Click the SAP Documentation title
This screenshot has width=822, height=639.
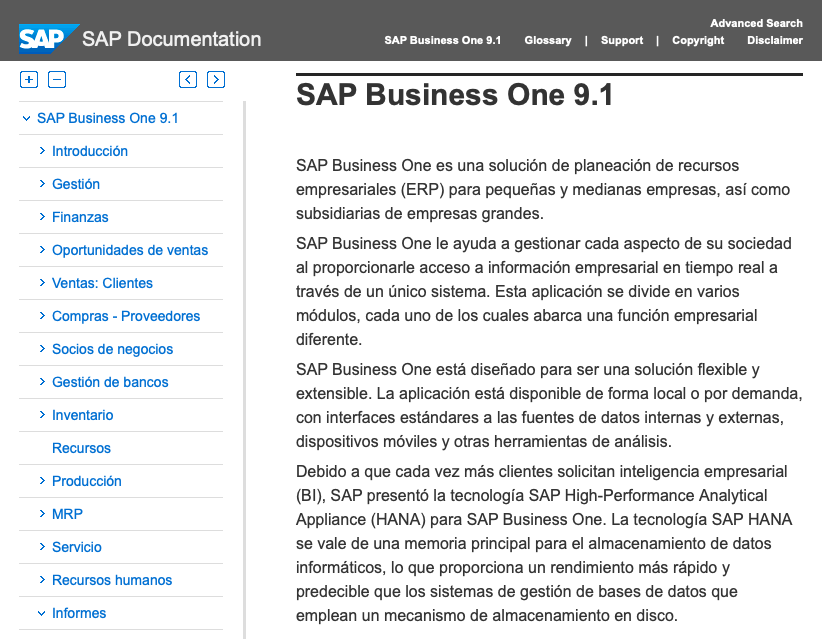click(x=171, y=39)
